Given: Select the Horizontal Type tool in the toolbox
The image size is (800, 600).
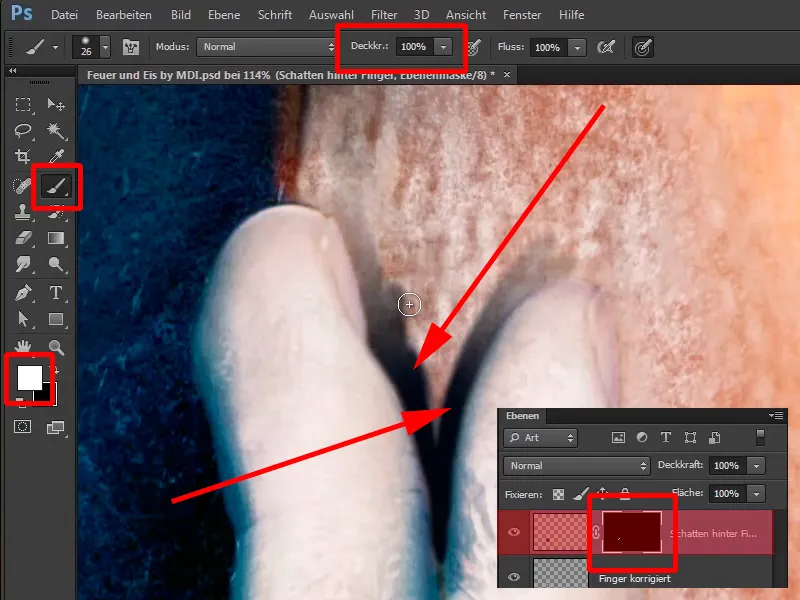Looking at the screenshot, I should pyautogui.click(x=56, y=293).
